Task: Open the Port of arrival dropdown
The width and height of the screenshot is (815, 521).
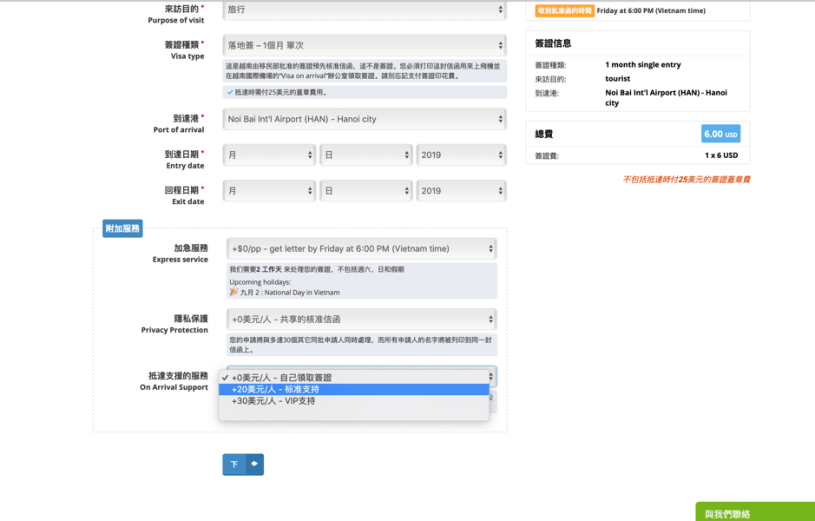Action: 364,119
